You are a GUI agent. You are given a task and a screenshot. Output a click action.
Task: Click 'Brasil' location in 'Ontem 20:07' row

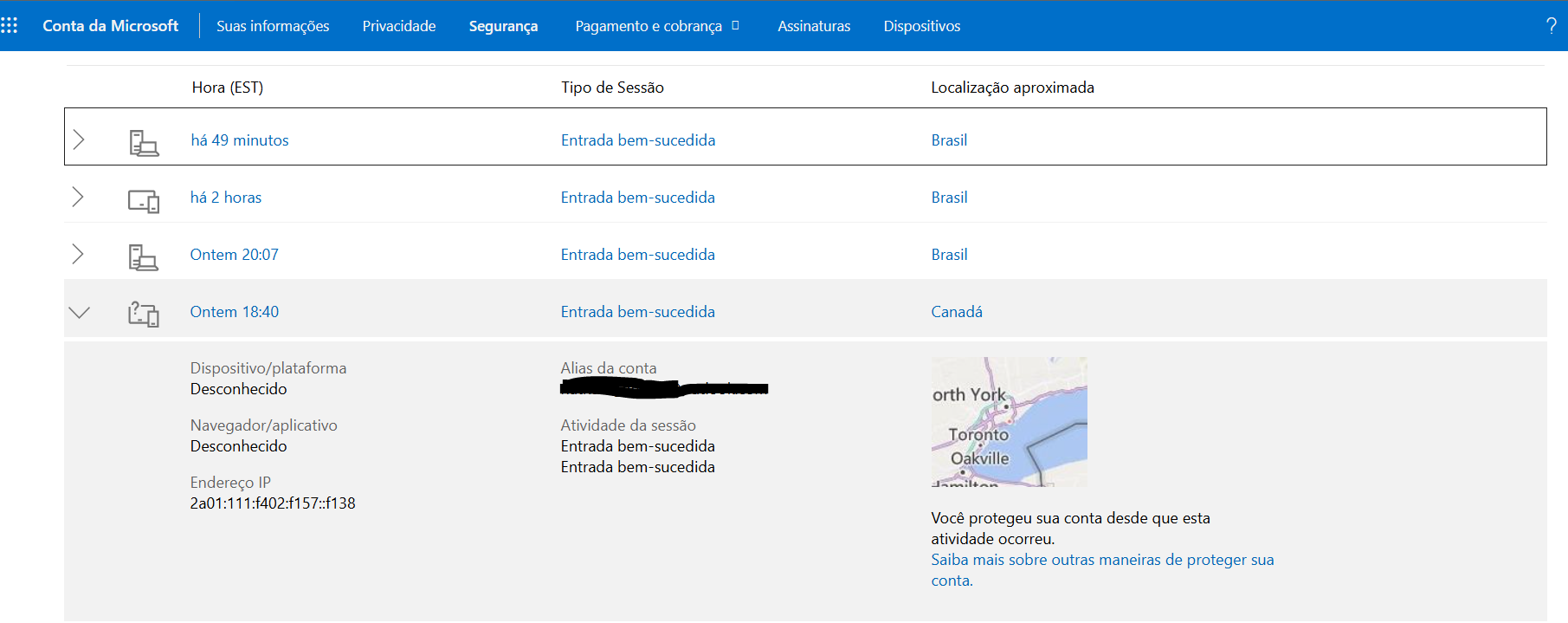click(949, 255)
